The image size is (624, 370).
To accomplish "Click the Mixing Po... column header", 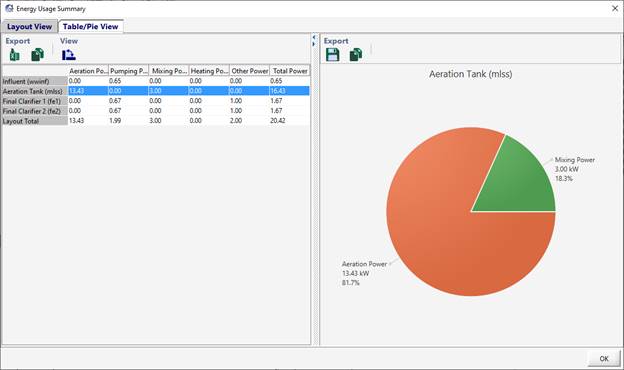I will (169, 71).
